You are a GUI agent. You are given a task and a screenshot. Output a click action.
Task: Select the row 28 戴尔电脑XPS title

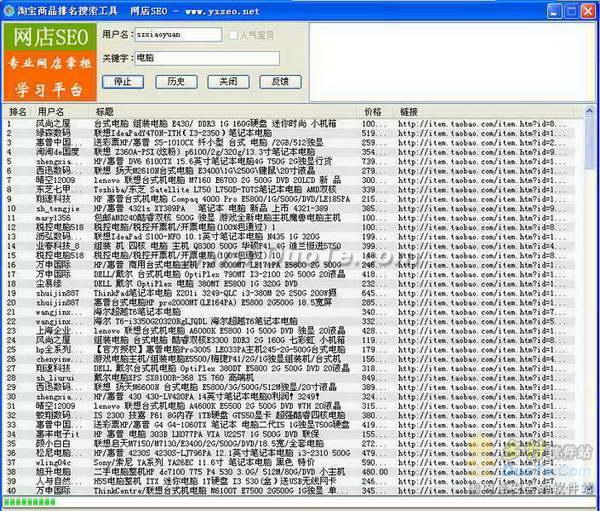[173, 378]
